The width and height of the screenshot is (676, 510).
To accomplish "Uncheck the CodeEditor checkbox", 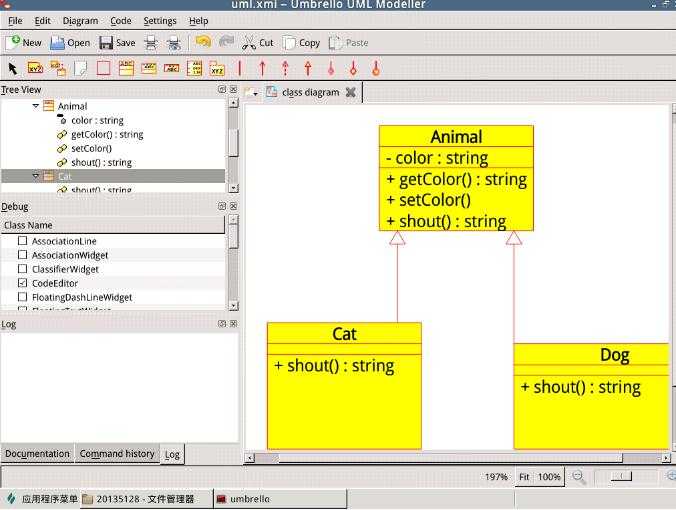I will tap(22, 283).
